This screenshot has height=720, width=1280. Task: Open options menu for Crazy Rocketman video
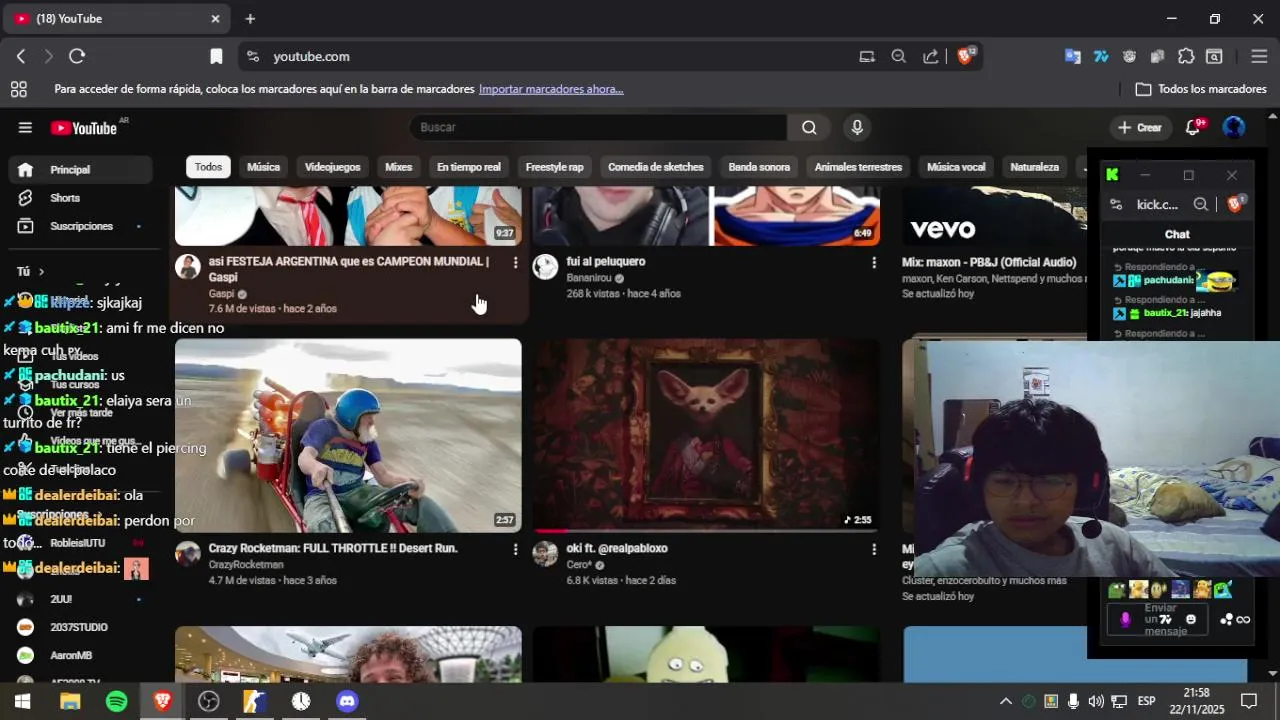515,549
